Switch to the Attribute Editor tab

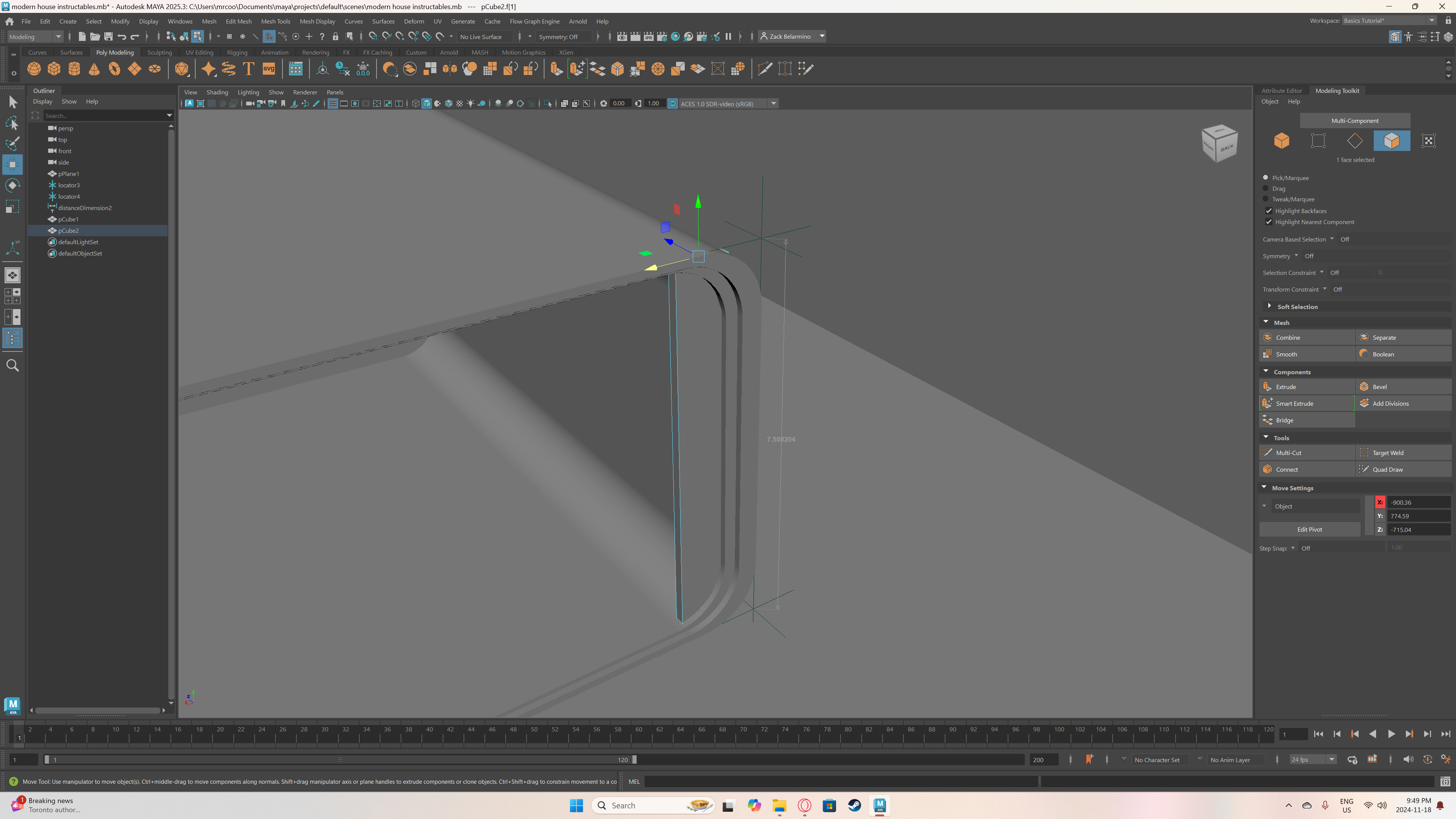coord(1281,91)
